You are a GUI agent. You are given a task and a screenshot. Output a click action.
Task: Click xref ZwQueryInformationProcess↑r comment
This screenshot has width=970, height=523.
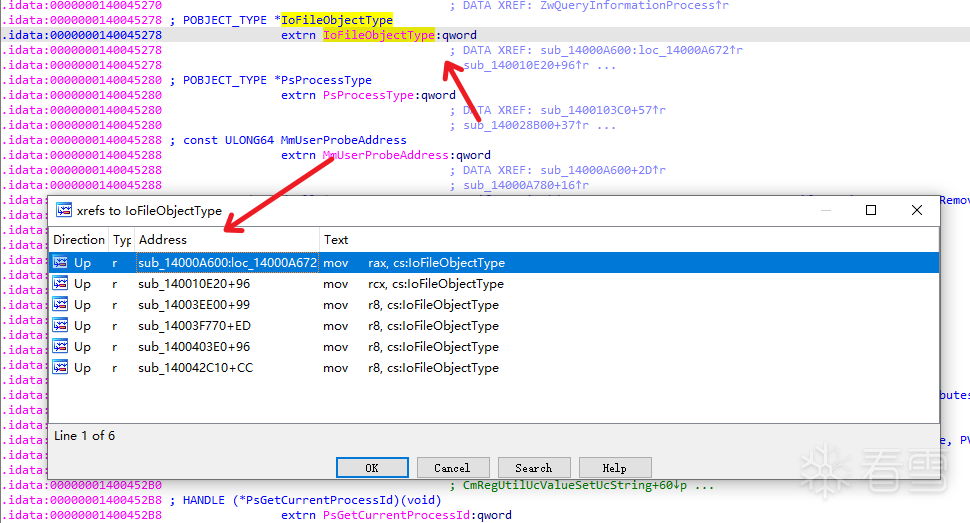(634, 6)
